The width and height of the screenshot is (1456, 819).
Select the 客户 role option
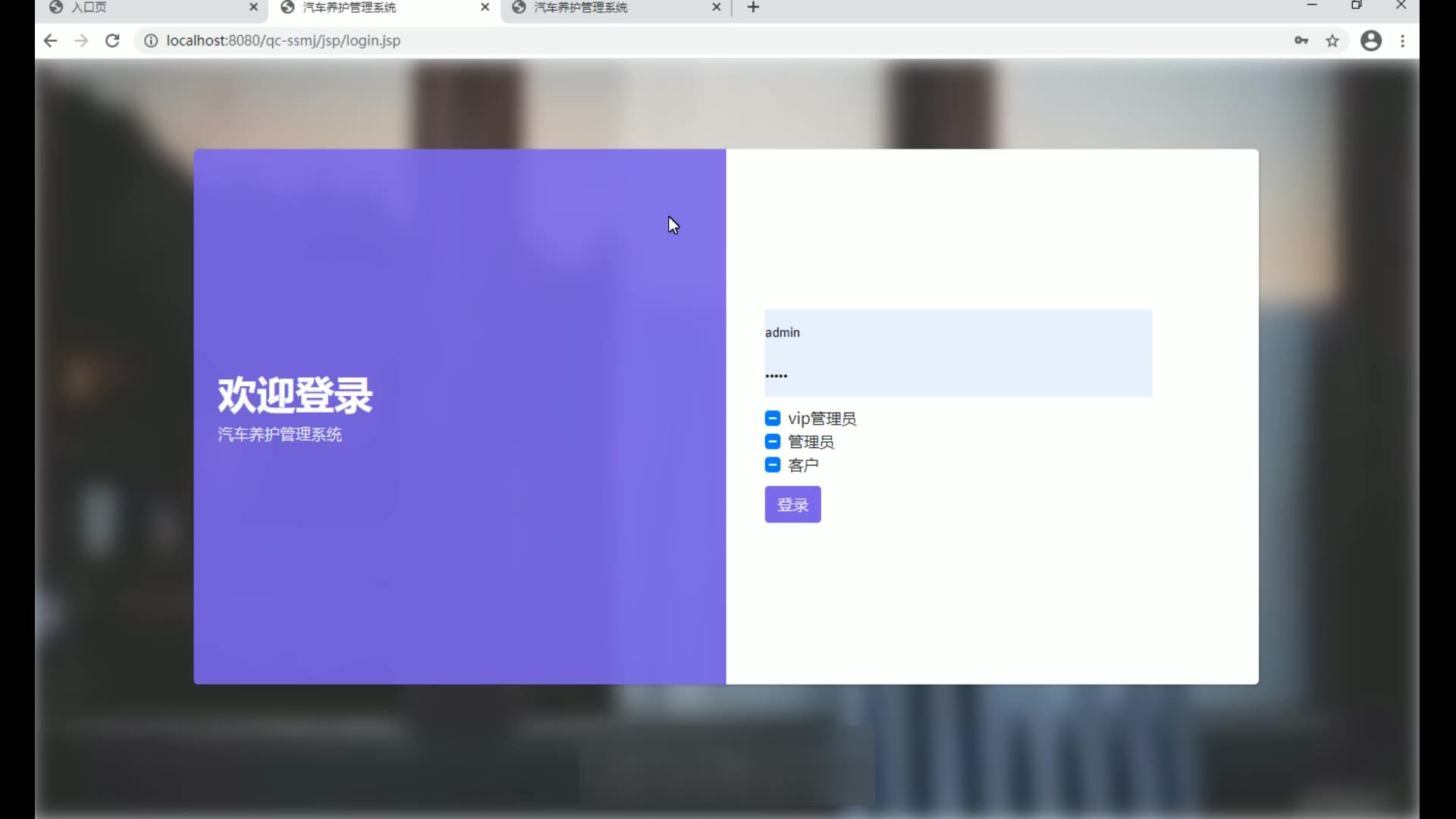(x=773, y=465)
